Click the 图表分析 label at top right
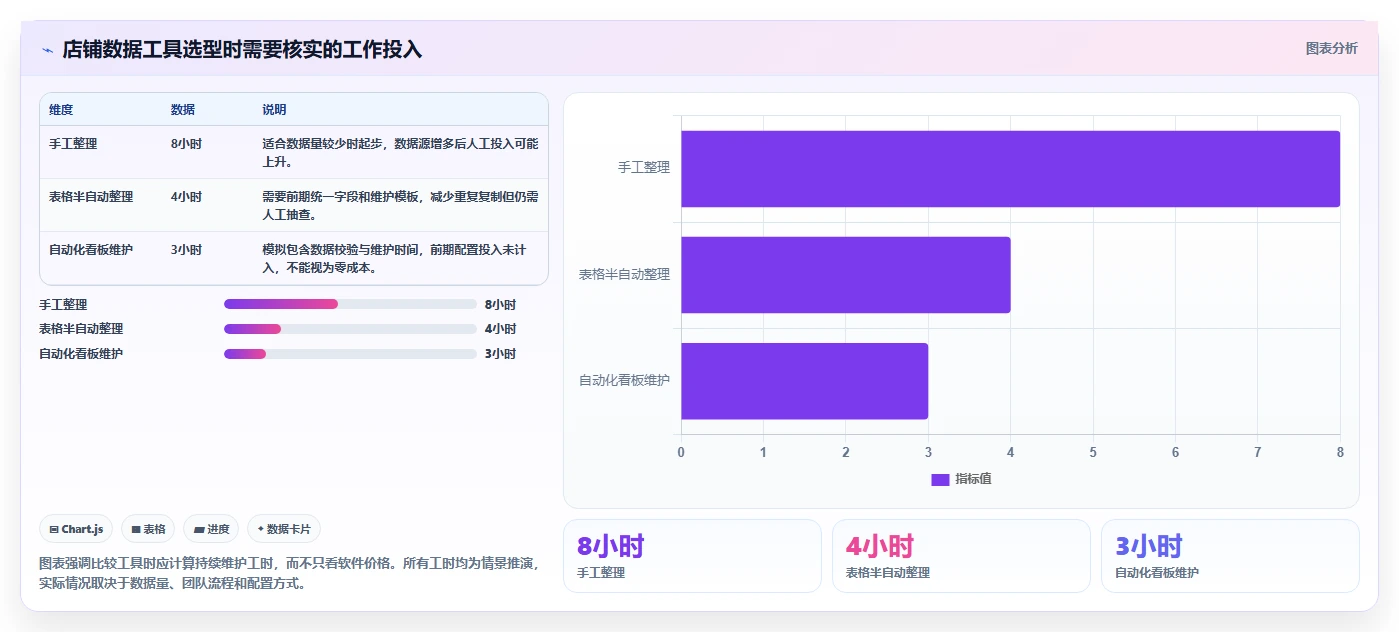 [1331, 48]
